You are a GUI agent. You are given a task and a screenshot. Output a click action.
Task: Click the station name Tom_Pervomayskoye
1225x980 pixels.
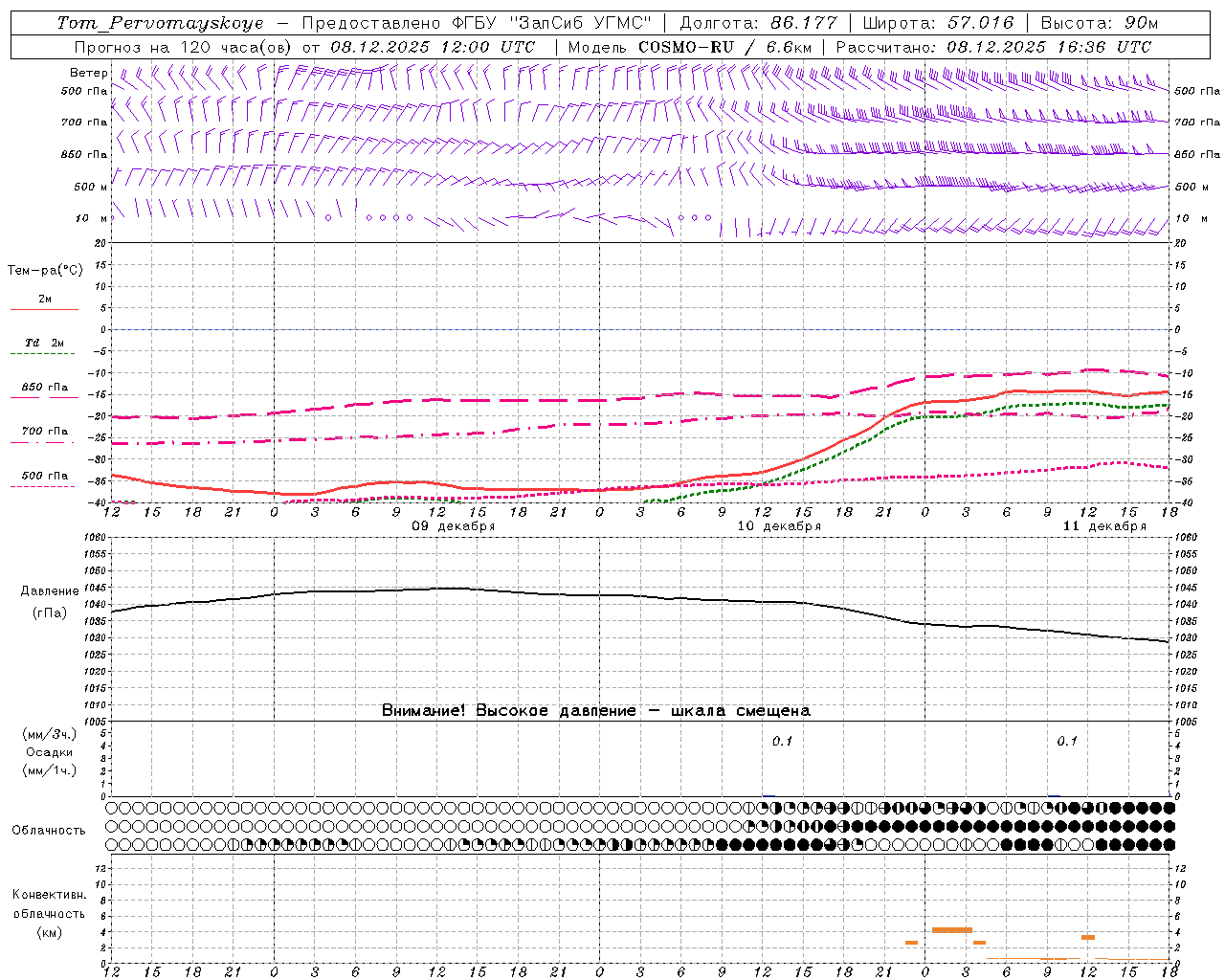tap(160, 23)
